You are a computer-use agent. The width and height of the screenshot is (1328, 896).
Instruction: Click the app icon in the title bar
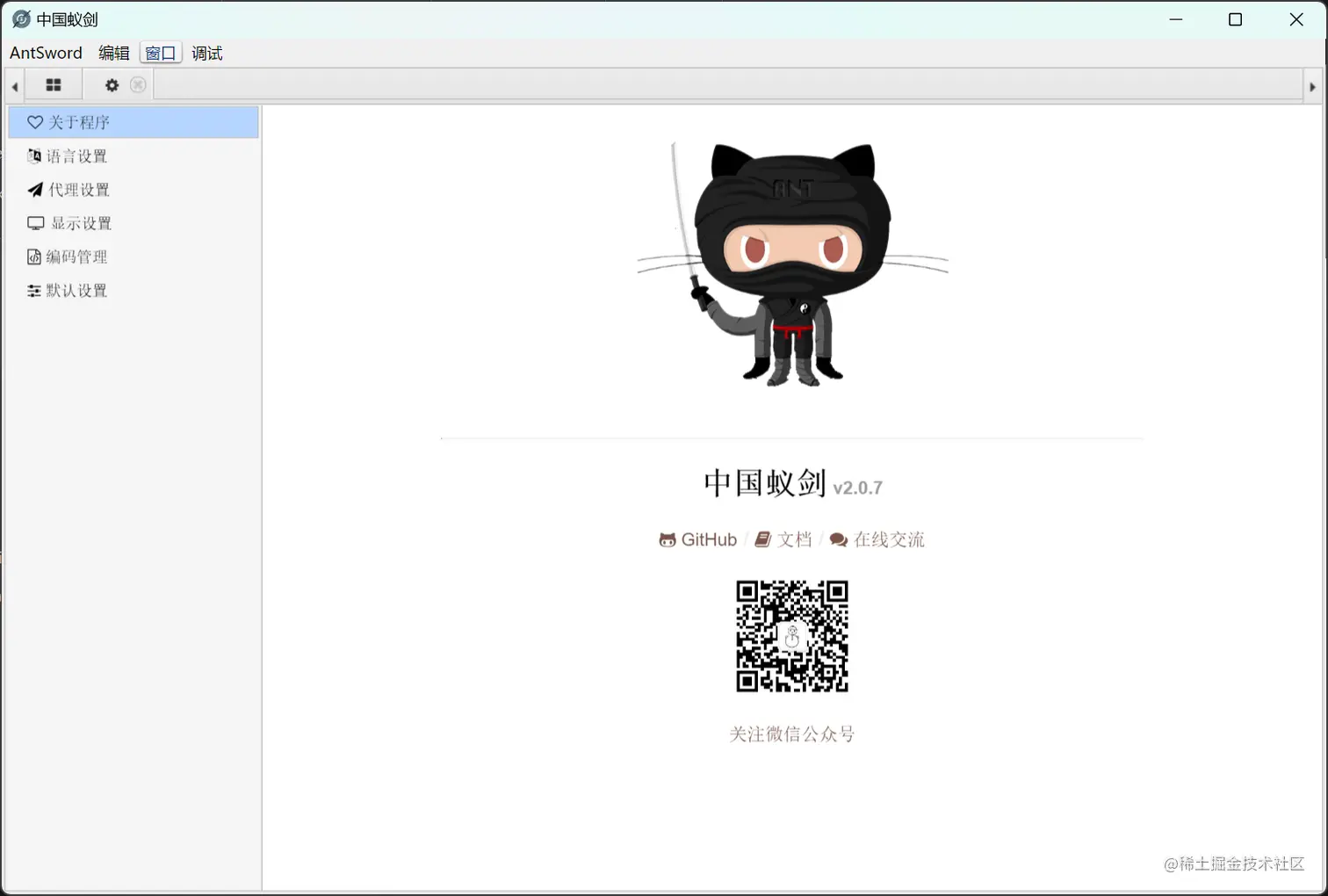21,19
